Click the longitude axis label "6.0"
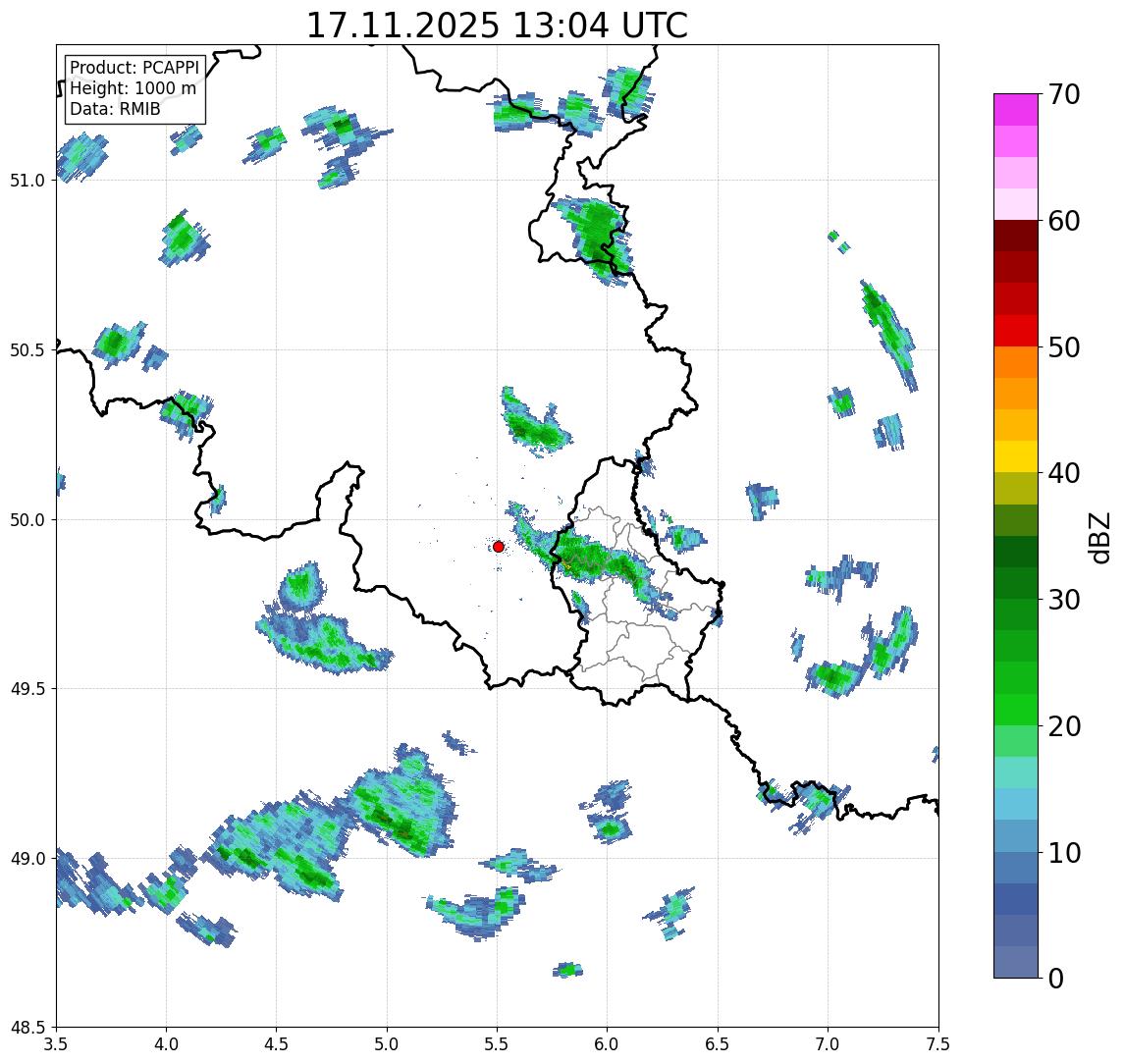The width and height of the screenshot is (1124, 1064). click(x=608, y=1044)
